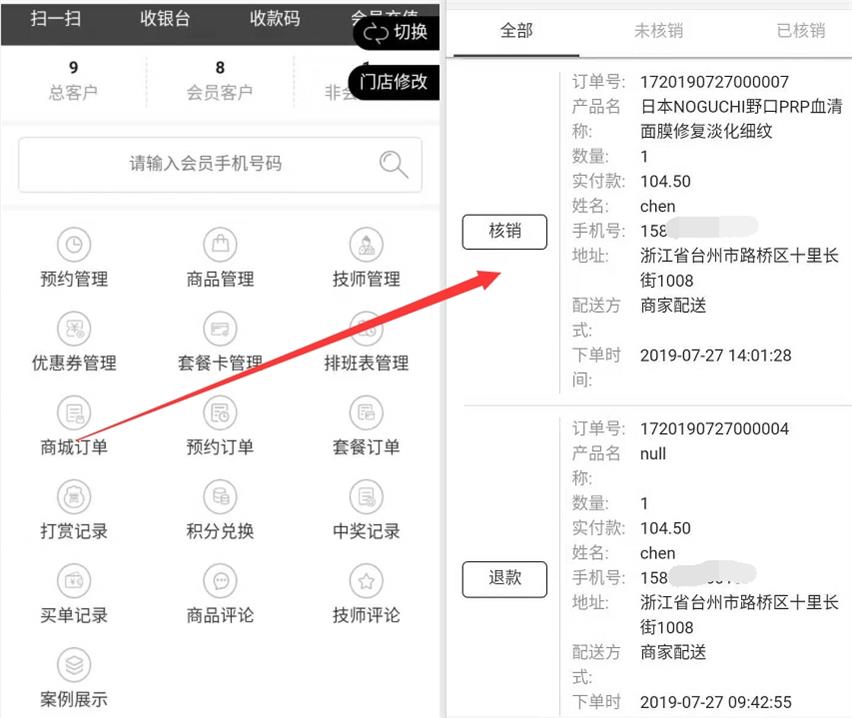This screenshot has width=852, height=718.
Task: Tap the 技师管理 label
Action: [366, 279]
